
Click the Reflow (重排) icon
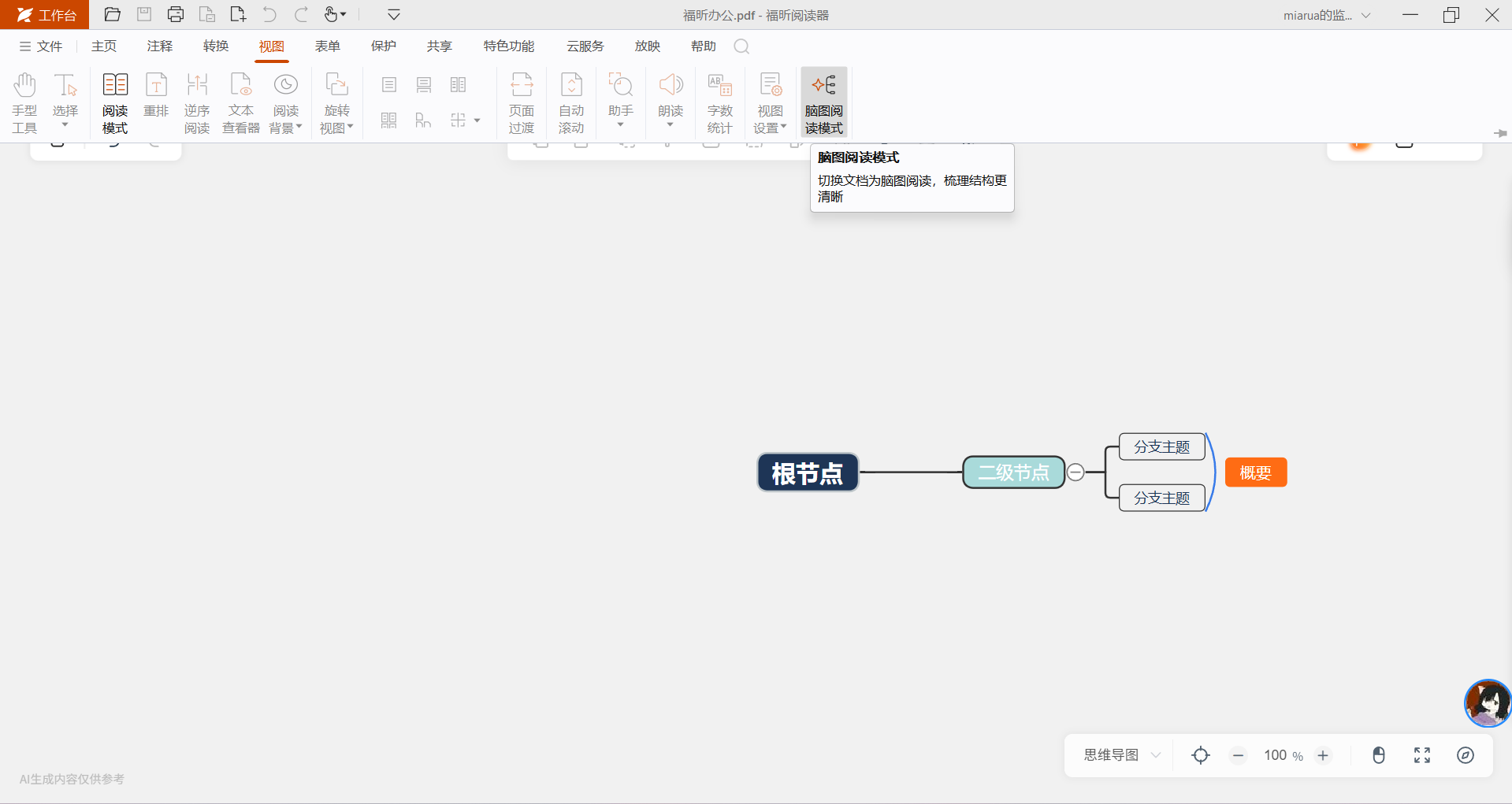156,96
